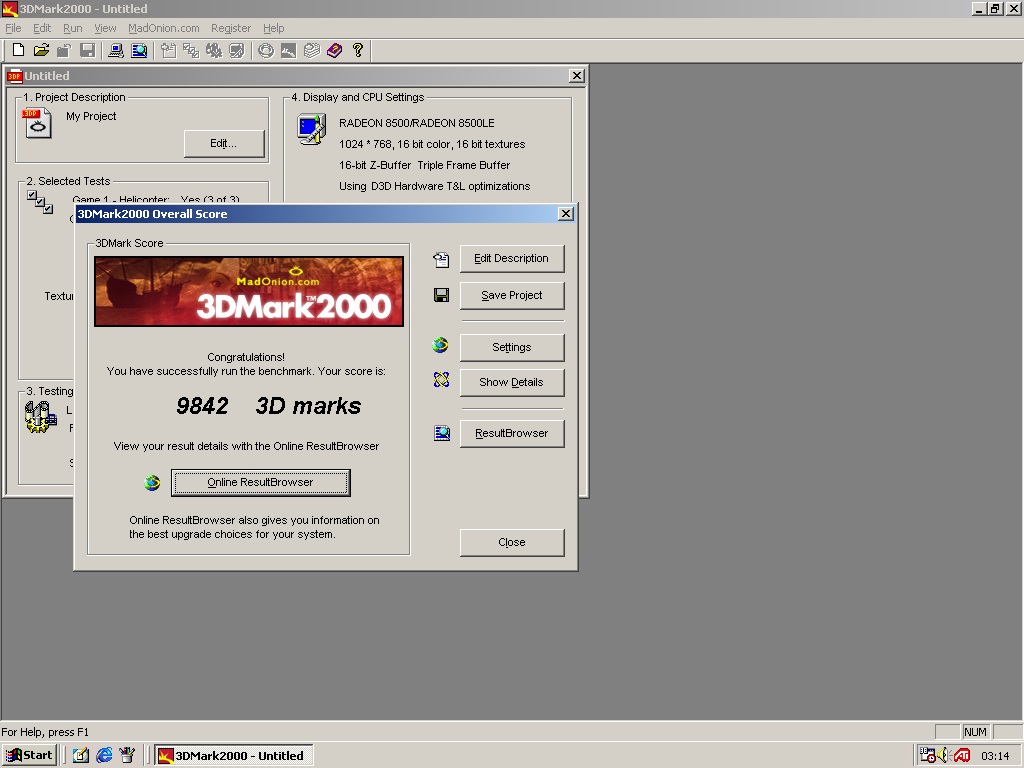This screenshot has height=768, width=1024.
Task: Click the magnifier icon beside ResultBrowser
Action: coord(440,432)
